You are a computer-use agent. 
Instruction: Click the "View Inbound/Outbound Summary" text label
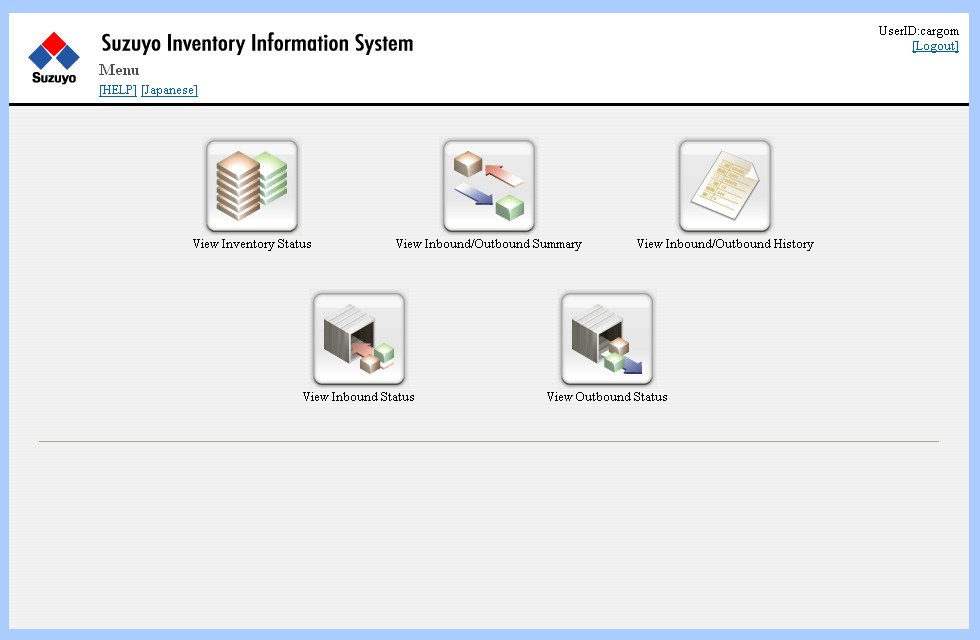click(x=488, y=244)
